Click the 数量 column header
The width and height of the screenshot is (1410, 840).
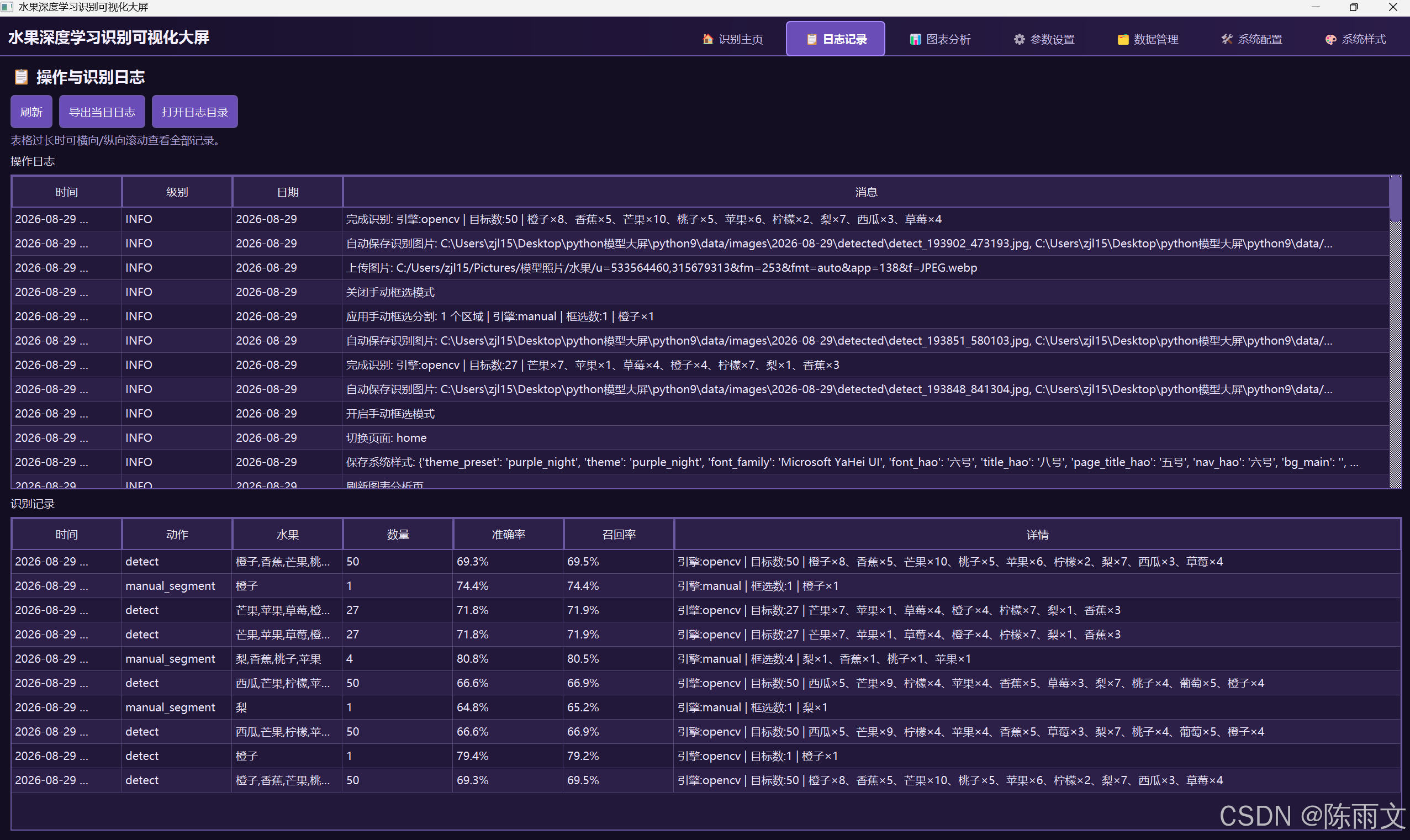click(398, 535)
